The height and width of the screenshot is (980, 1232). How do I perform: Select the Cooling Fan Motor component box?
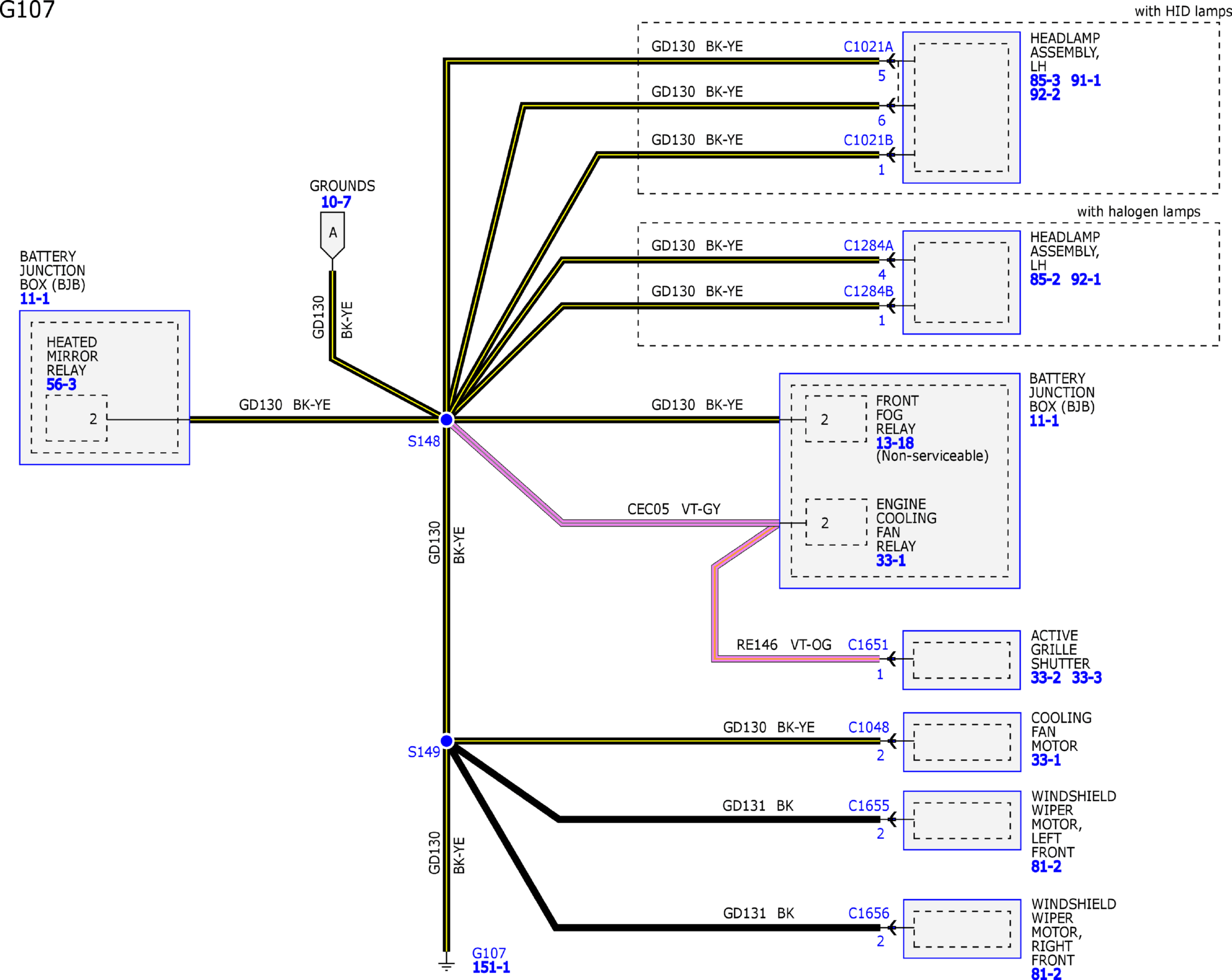pyautogui.click(x=962, y=742)
